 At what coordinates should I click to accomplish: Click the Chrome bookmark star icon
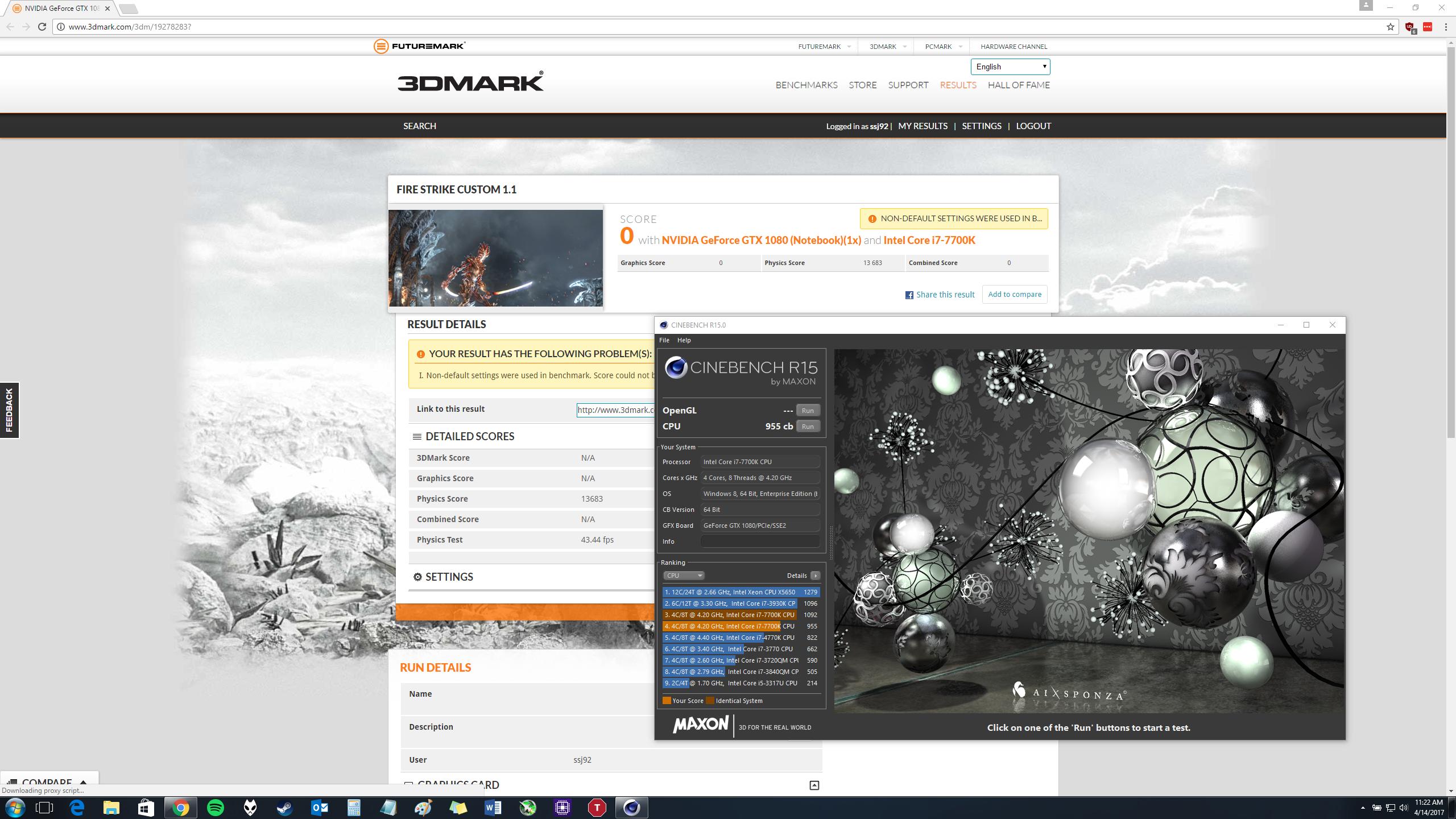pos(1390,27)
